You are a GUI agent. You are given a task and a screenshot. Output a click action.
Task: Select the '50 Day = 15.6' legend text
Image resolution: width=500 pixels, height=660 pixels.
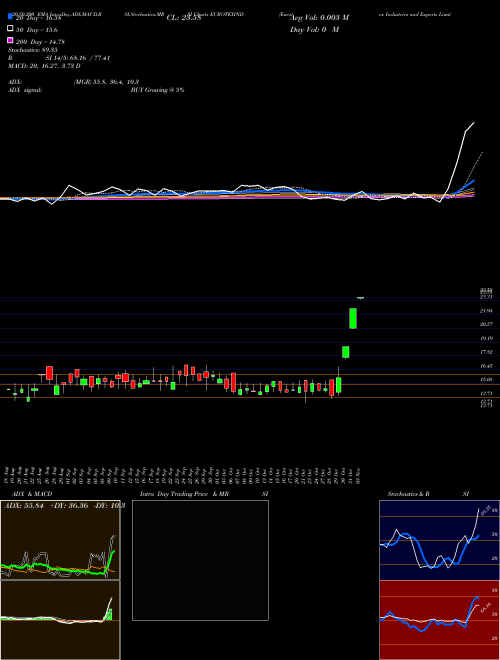[37, 30]
